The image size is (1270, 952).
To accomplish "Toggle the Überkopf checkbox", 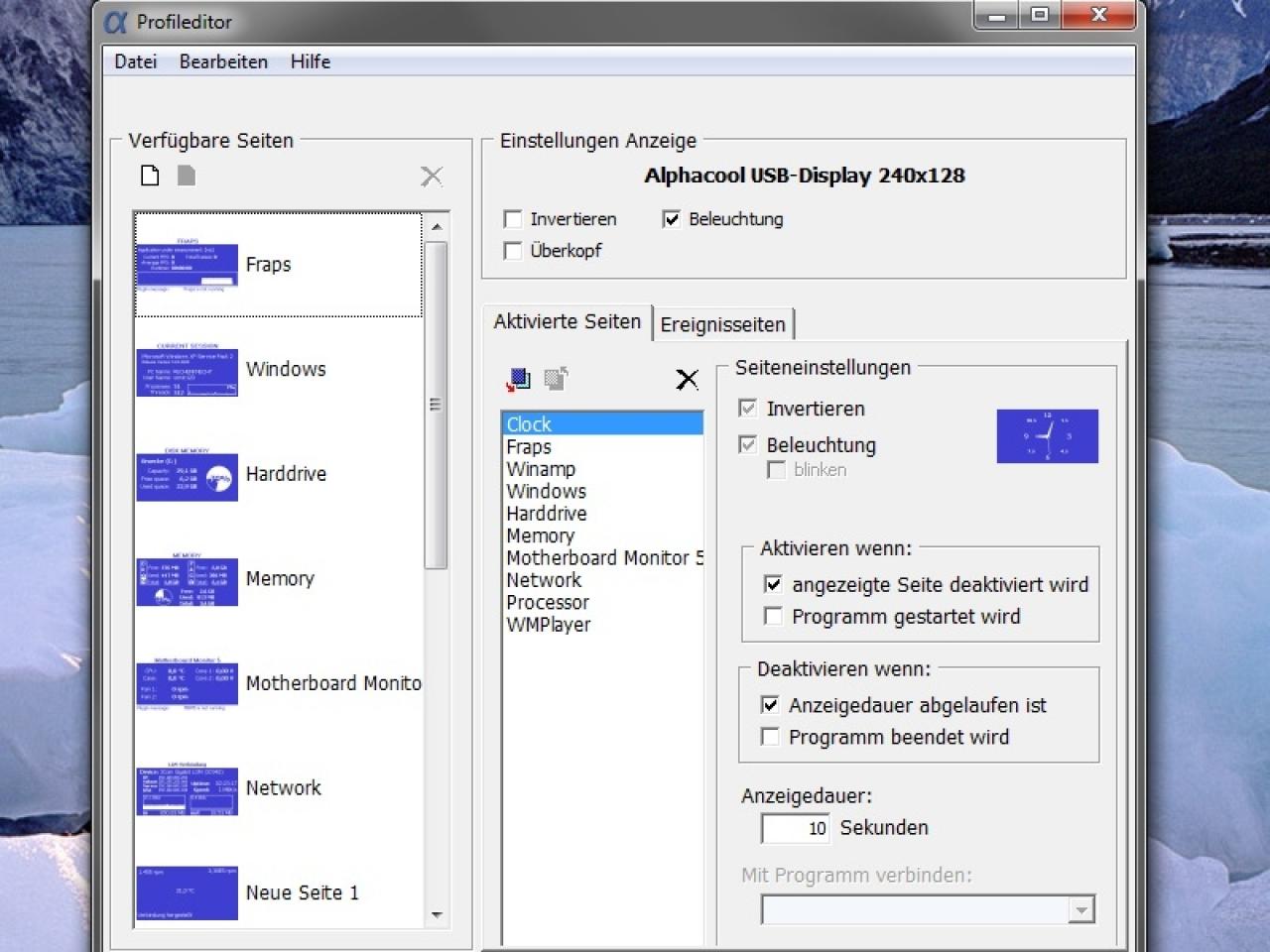I will tap(513, 251).
